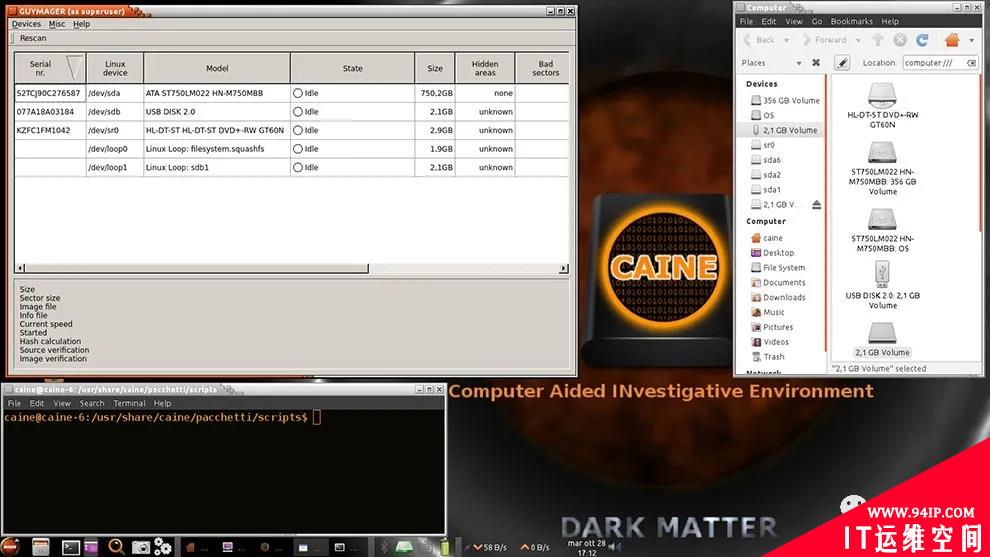Open the CAINE main menu in the taskbar
Image resolution: width=990 pixels, height=557 pixels.
pyautogui.click(x=10, y=547)
